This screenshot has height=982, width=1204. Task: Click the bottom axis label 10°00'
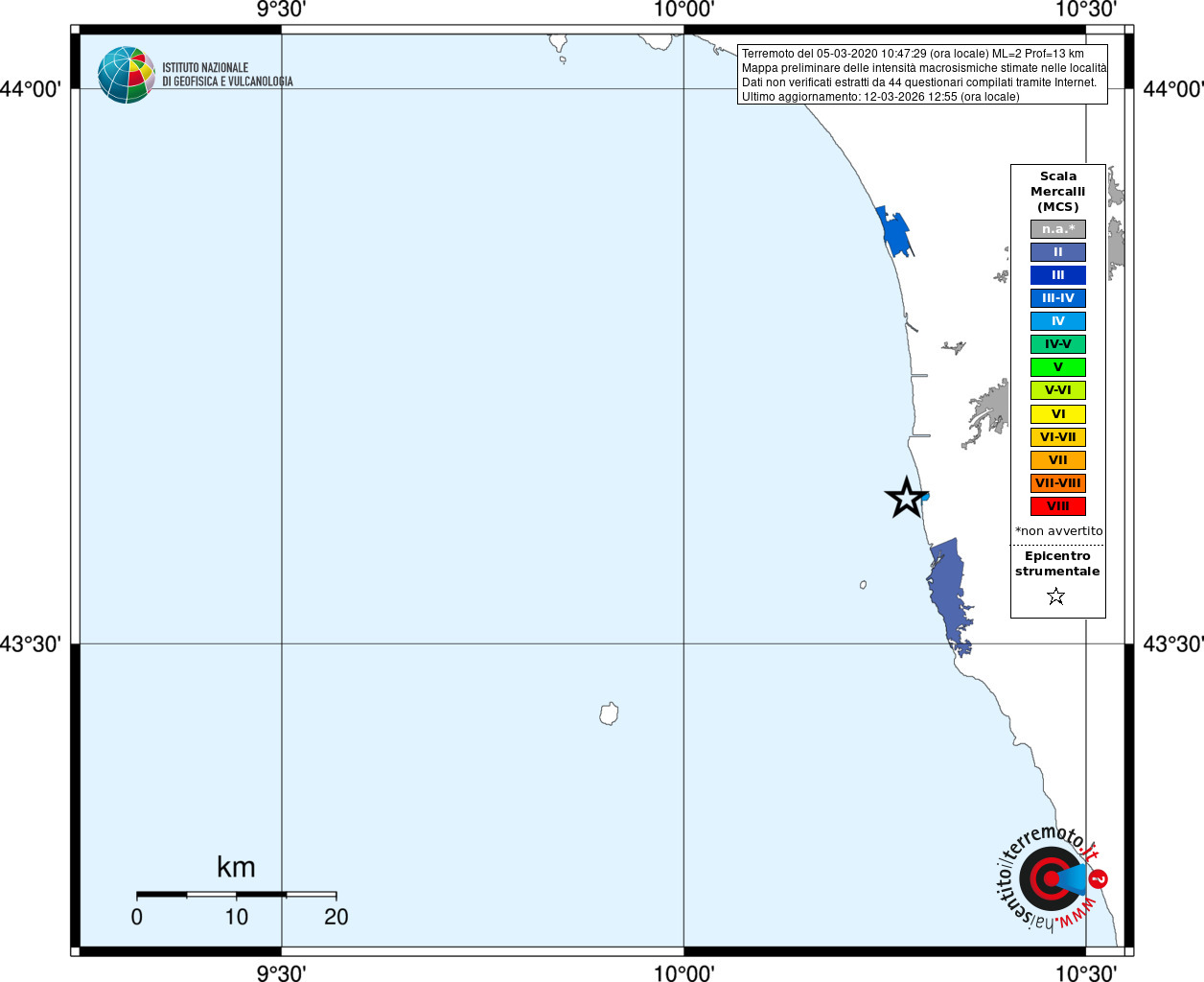[683, 973]
